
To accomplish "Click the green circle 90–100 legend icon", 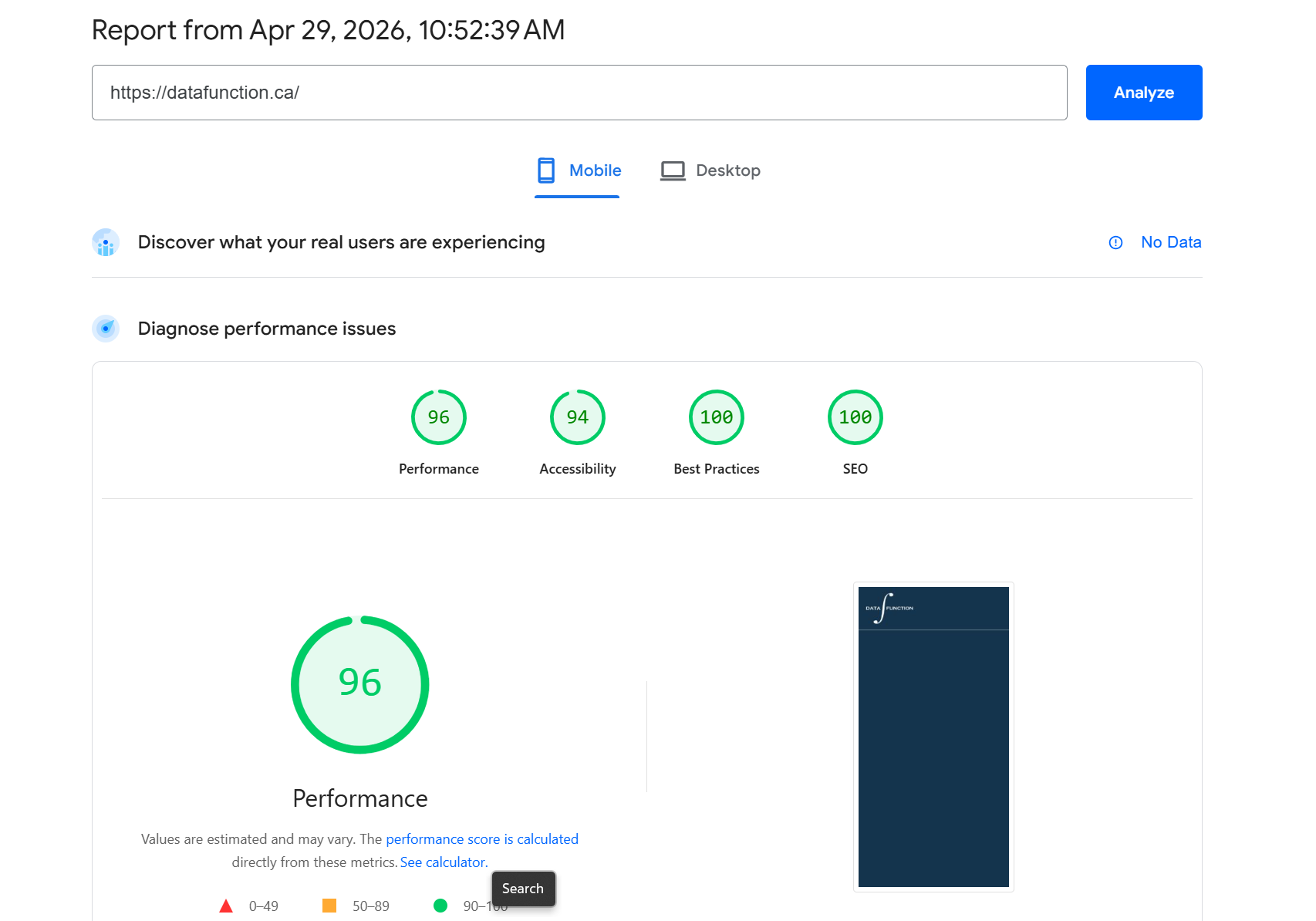I will [440, 906].
